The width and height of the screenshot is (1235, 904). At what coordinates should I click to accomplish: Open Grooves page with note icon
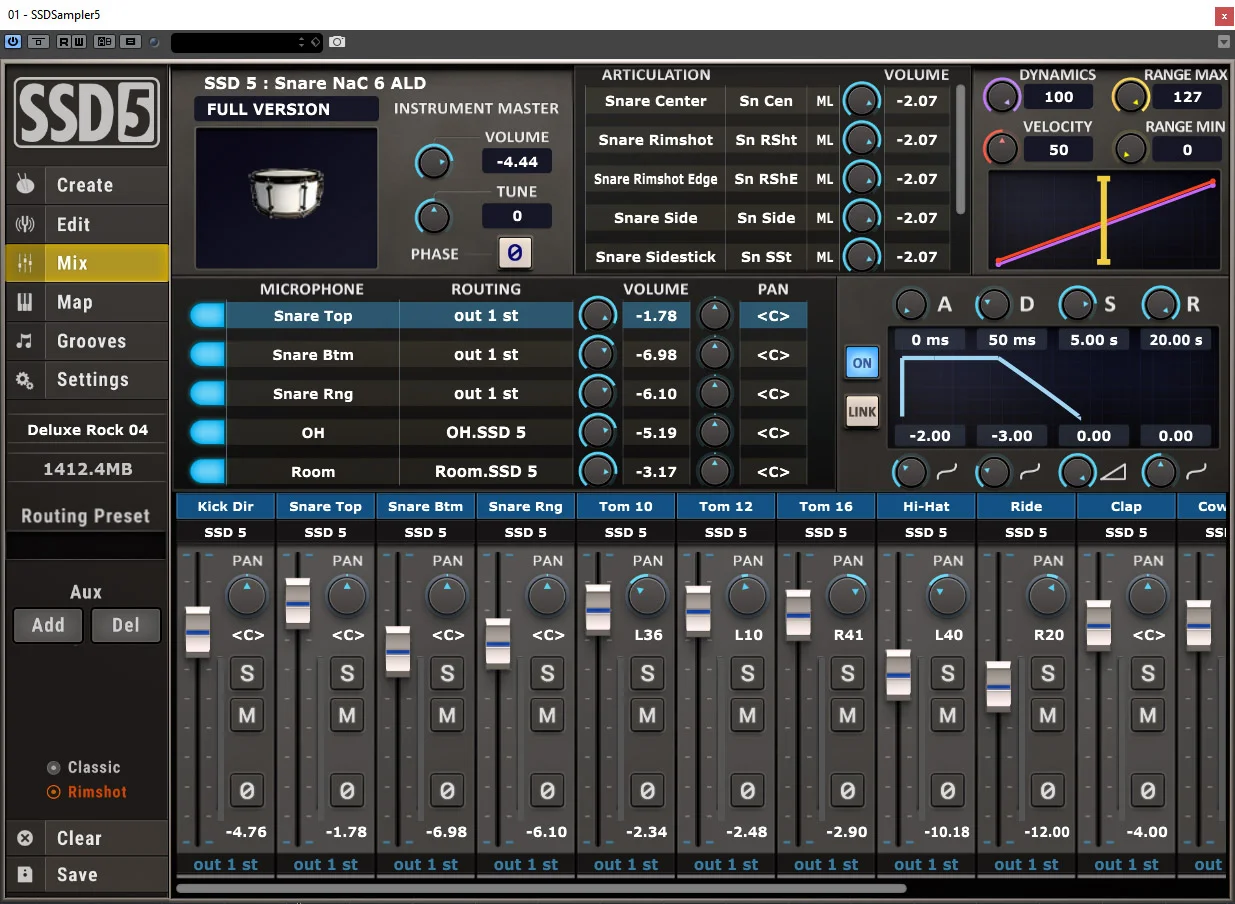click(x=25, y=341)
